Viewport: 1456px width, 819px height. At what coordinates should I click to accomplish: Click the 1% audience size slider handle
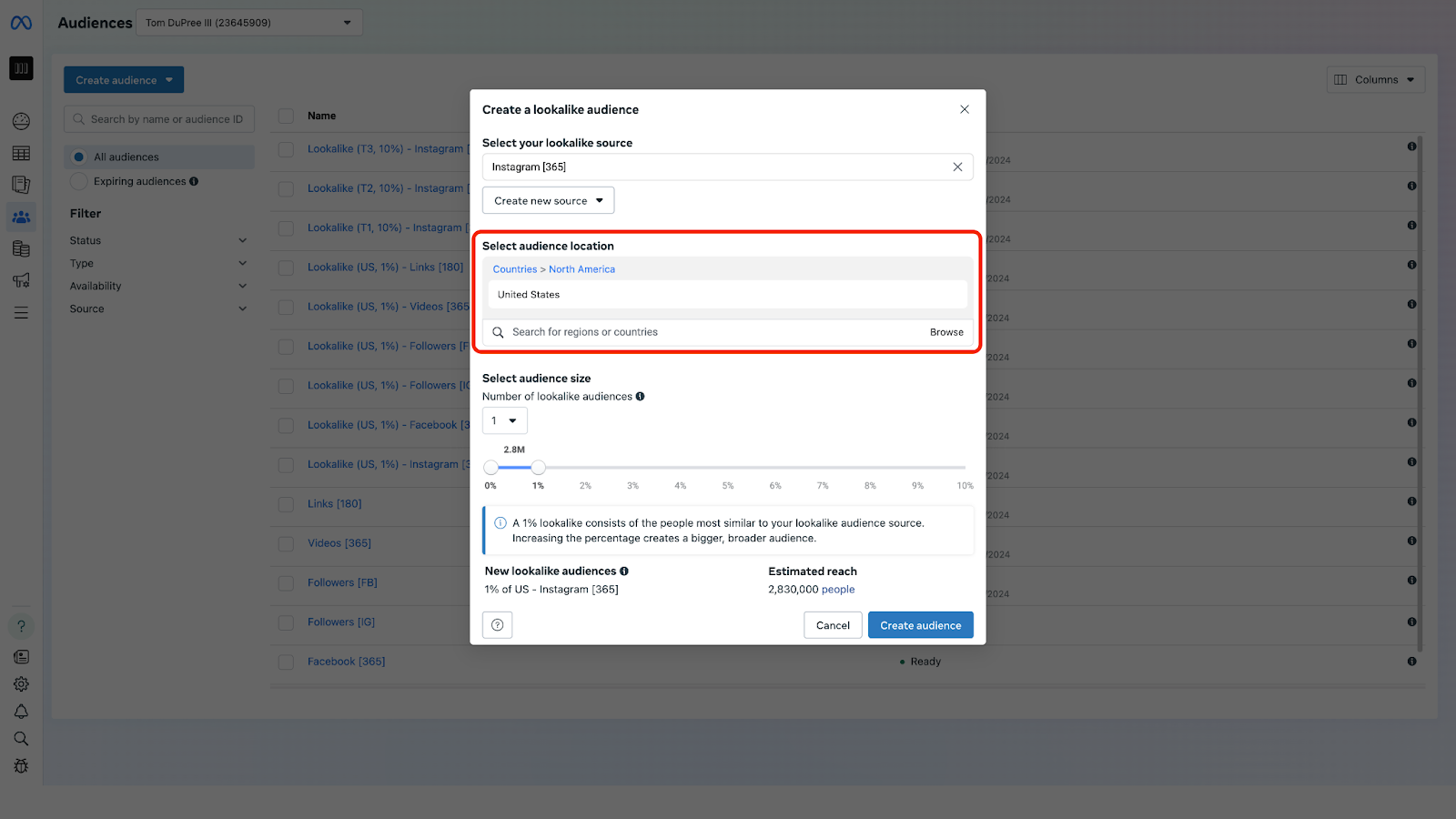tap(539, 467)
